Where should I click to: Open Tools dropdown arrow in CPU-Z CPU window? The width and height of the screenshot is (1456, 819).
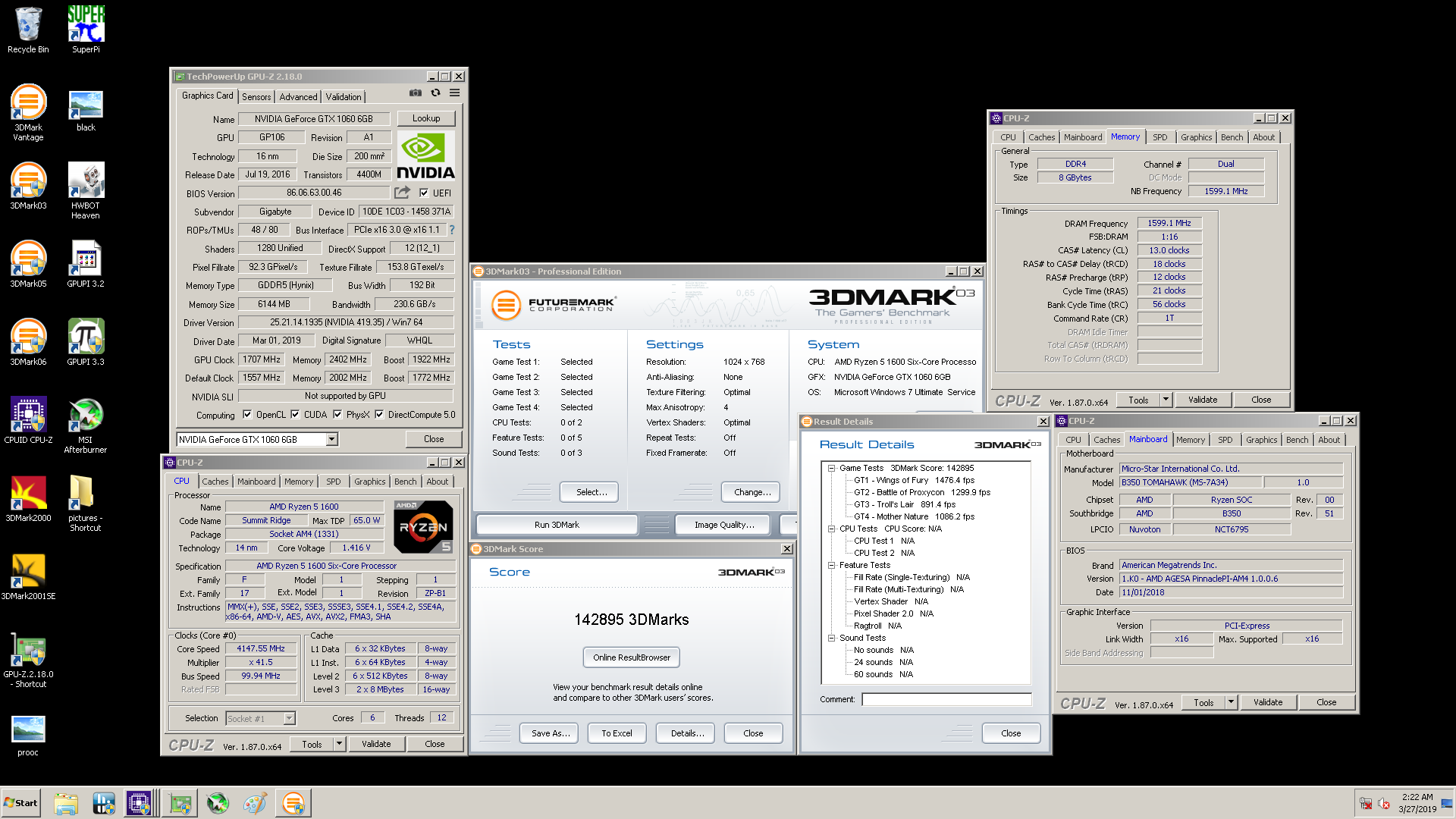(x=339, y=744)
